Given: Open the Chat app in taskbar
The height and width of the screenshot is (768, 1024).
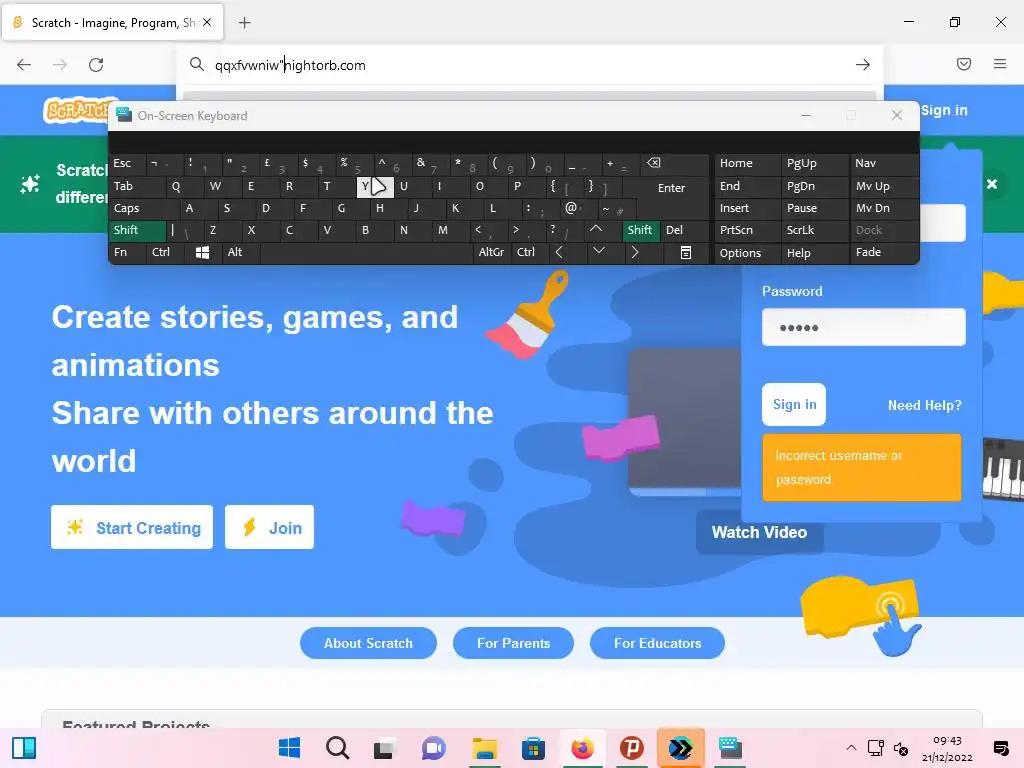Looking at the screenshot, I should click(434, 748).
